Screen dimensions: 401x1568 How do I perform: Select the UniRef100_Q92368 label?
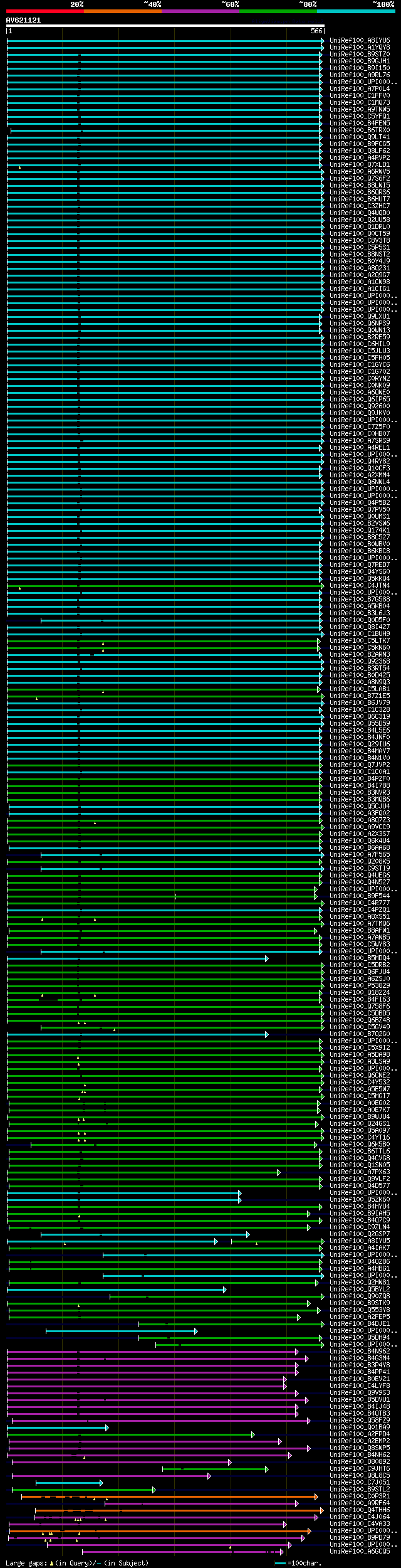360,661
